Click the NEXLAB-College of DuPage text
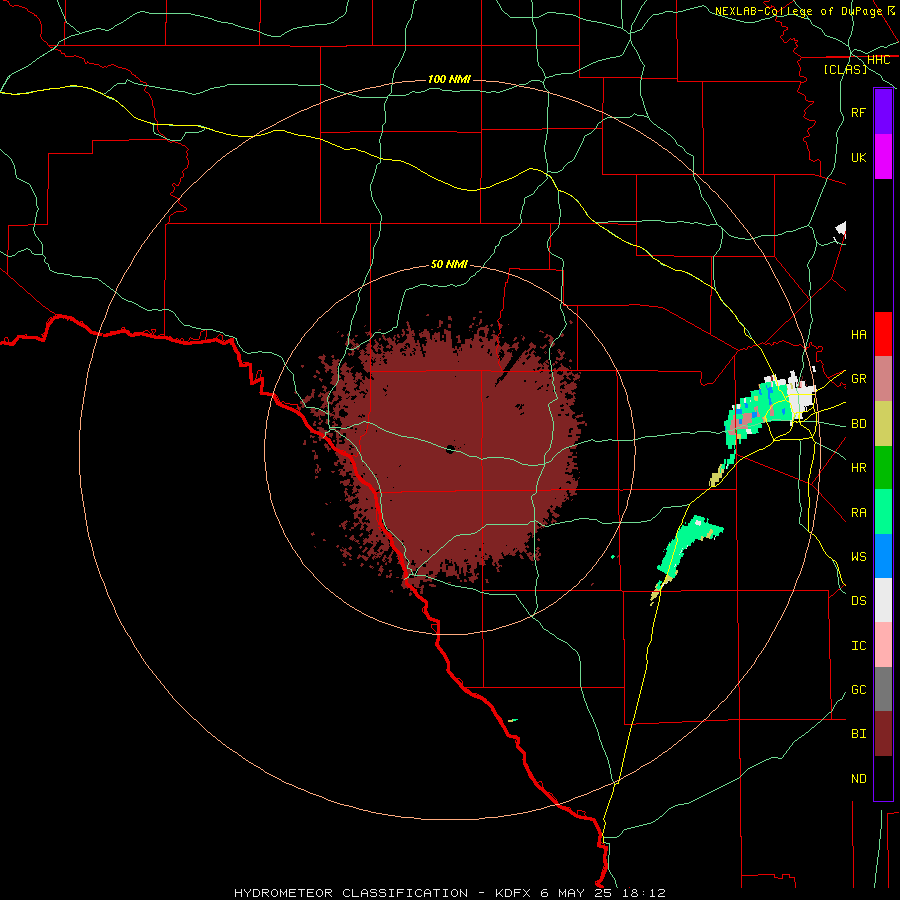 pyautogui.click(x=798, y=11)
